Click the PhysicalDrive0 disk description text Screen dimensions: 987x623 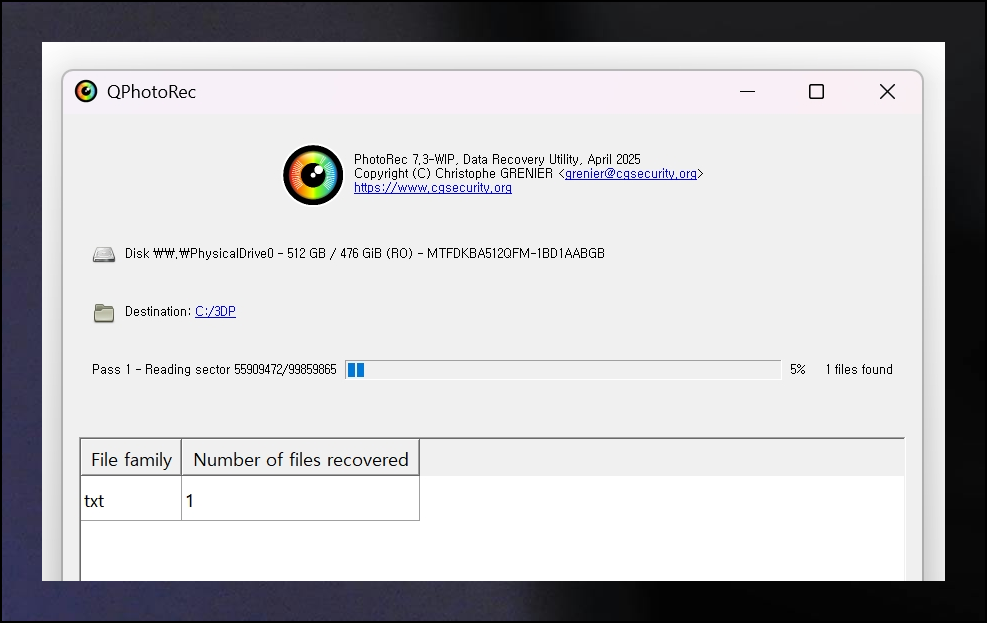pos(364,254)
